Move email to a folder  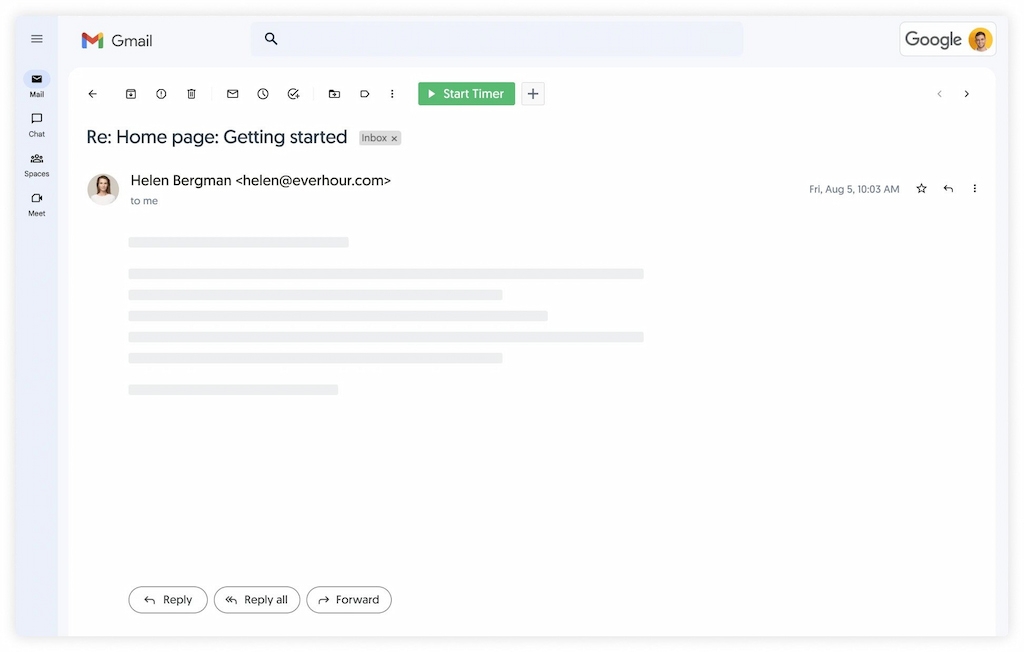coord(334,94)
